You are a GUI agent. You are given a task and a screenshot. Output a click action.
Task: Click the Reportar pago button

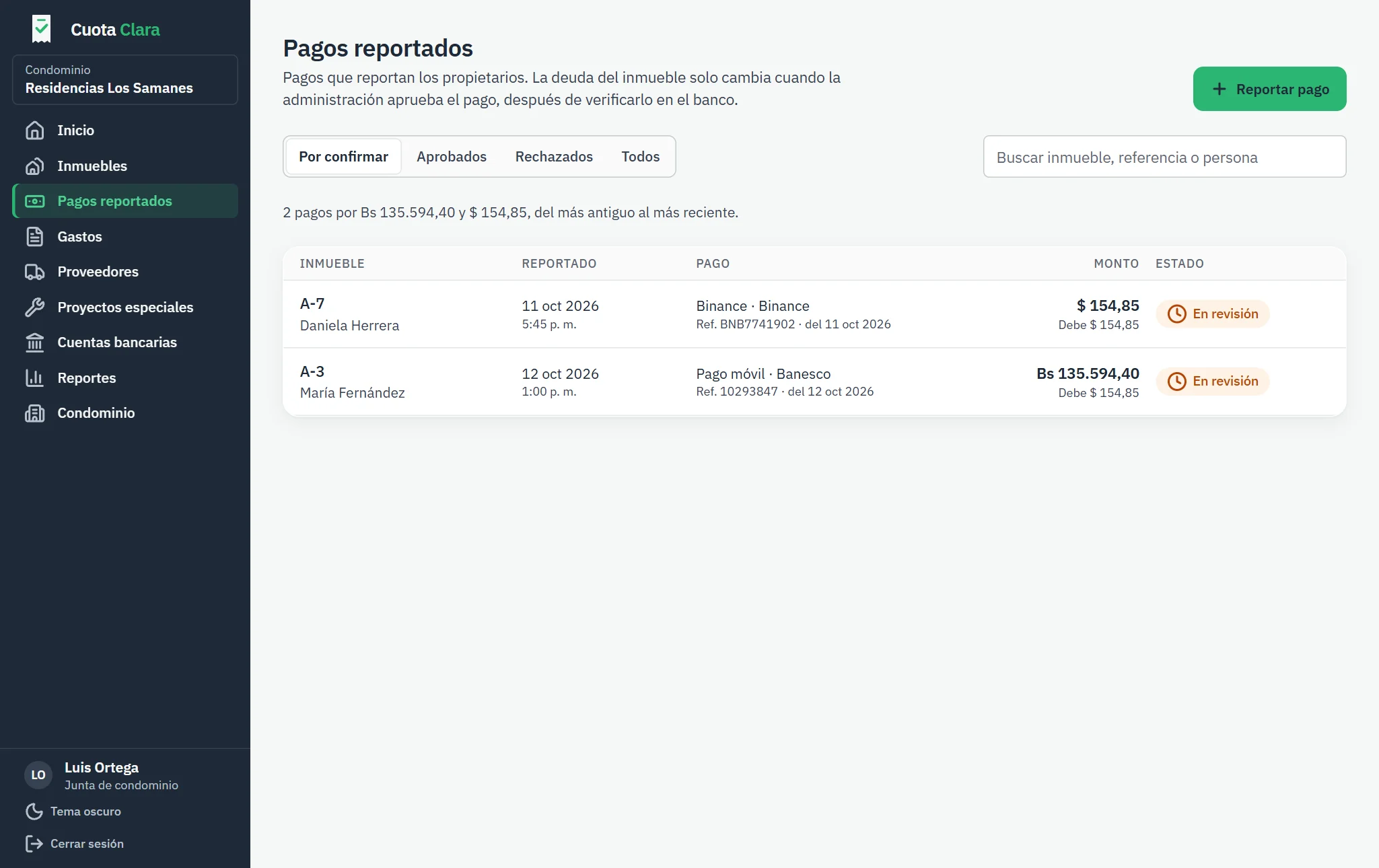tap(1269, 89)
